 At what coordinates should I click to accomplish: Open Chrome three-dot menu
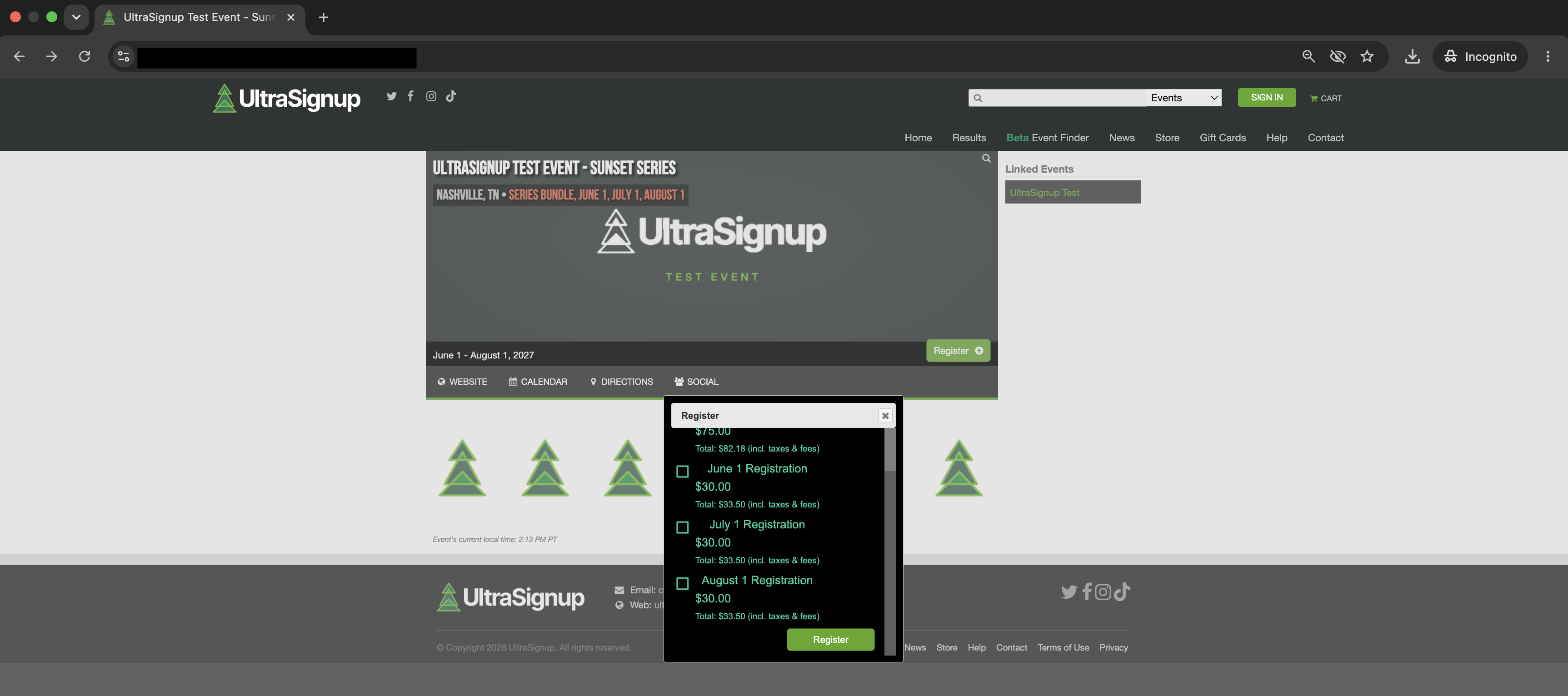[x=1547, y=57]
